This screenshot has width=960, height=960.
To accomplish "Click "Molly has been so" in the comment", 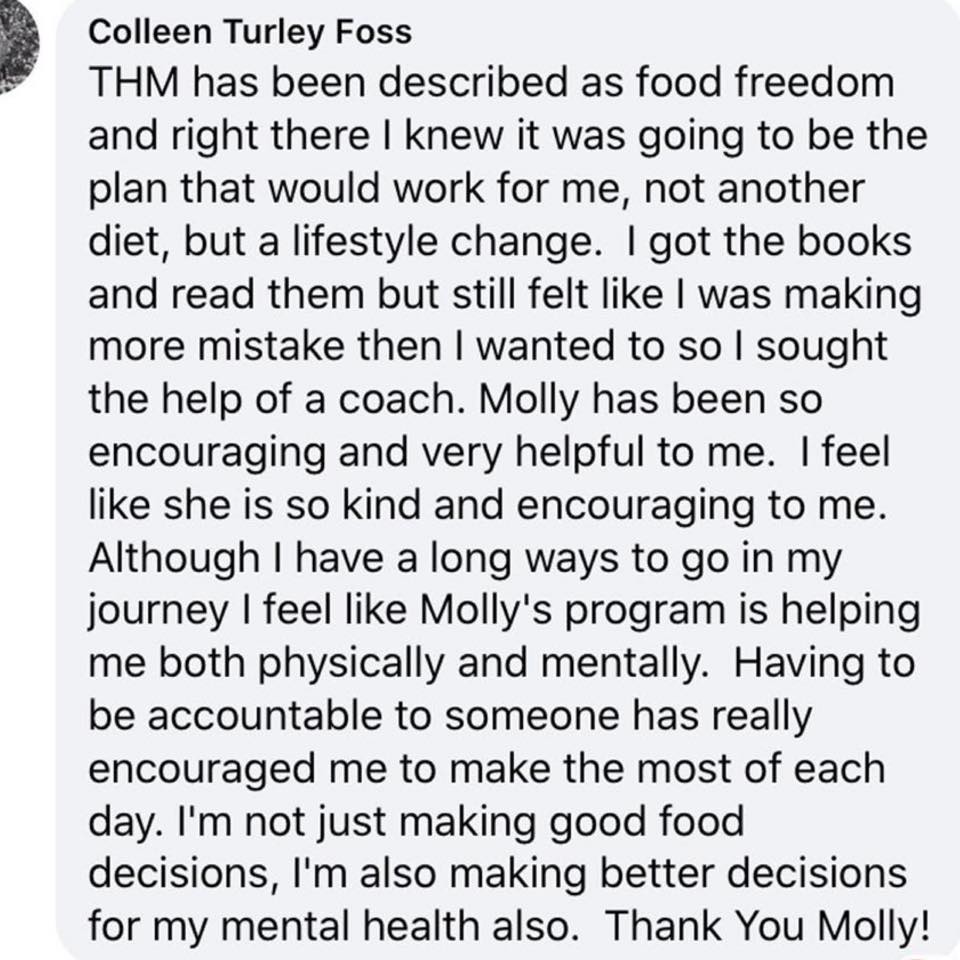I will (650, 400).
